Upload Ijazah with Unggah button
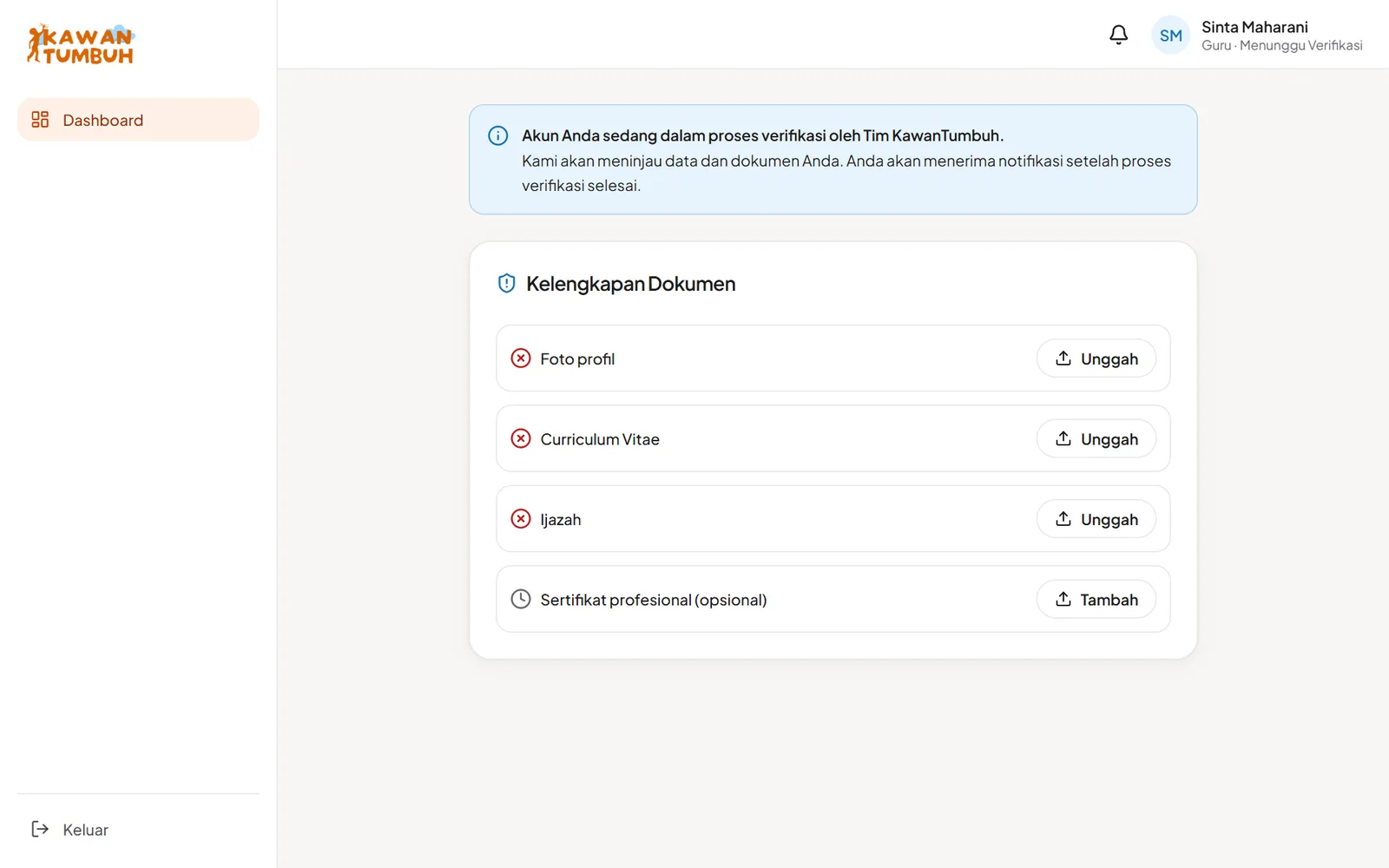 click(1096, 519)
